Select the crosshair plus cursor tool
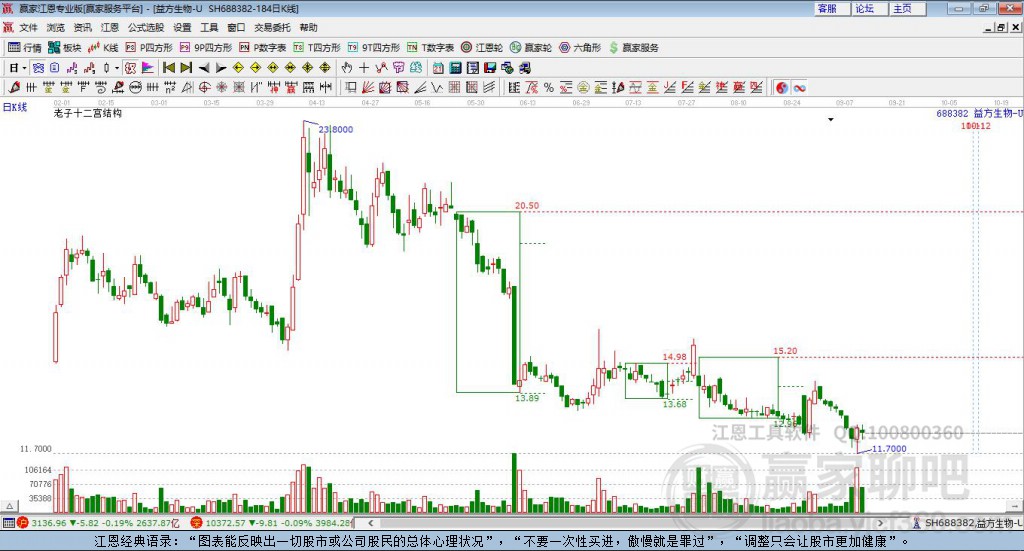1024x551 pixels. pyautogui.click(x=364, y=68)
